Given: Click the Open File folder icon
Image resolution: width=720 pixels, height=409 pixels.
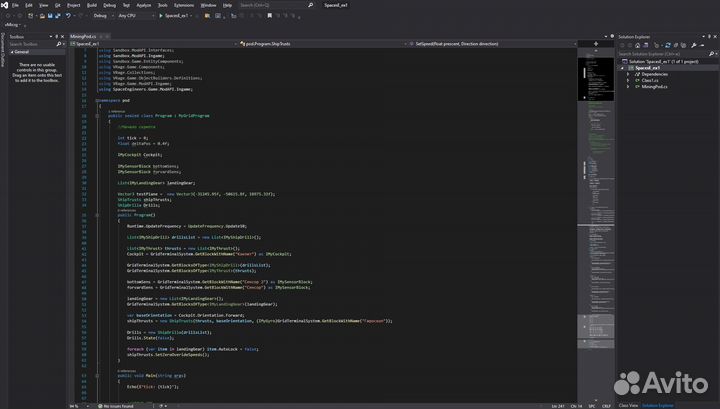Looking at the screenshot, I should pyautogui.click(x=42, y=16).
